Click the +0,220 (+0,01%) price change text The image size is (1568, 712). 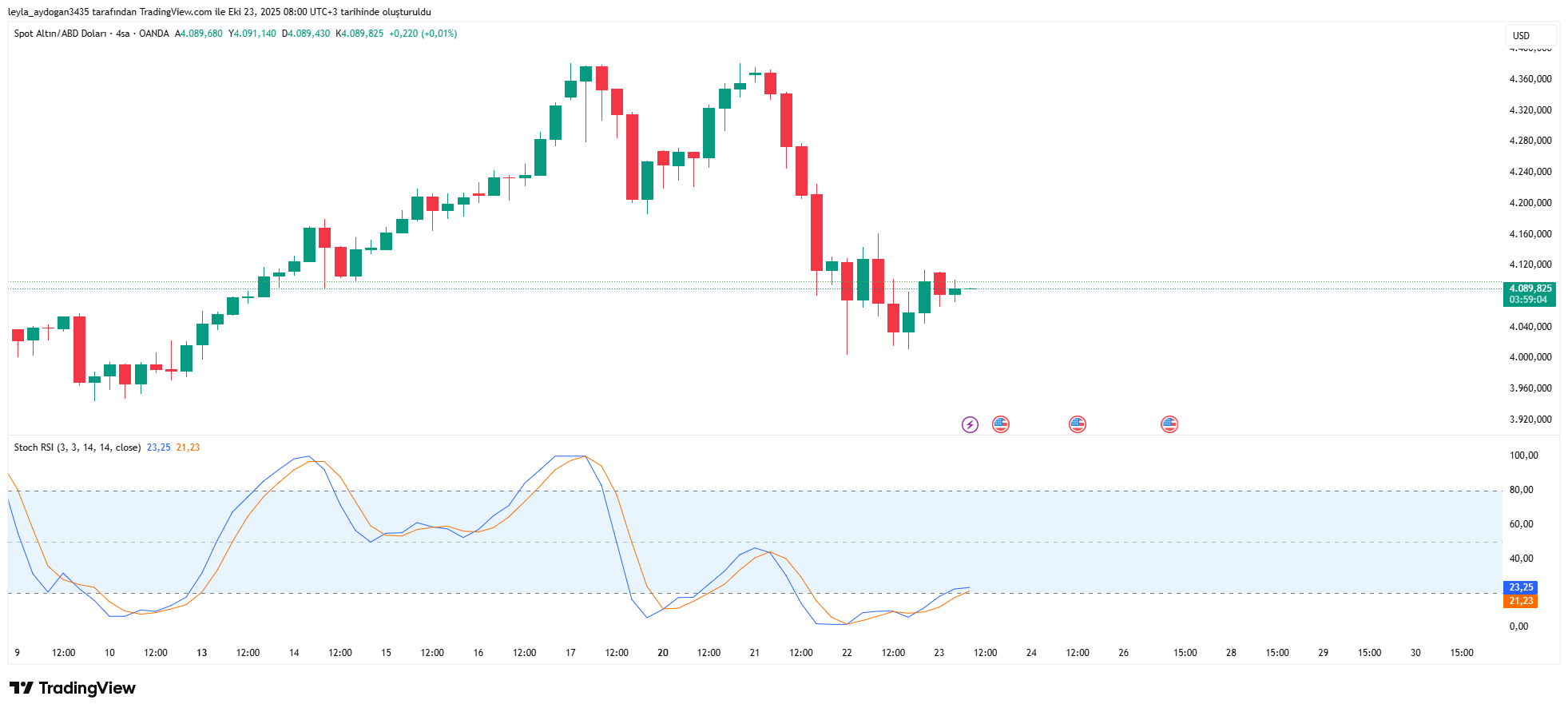(x=423, y=34)
